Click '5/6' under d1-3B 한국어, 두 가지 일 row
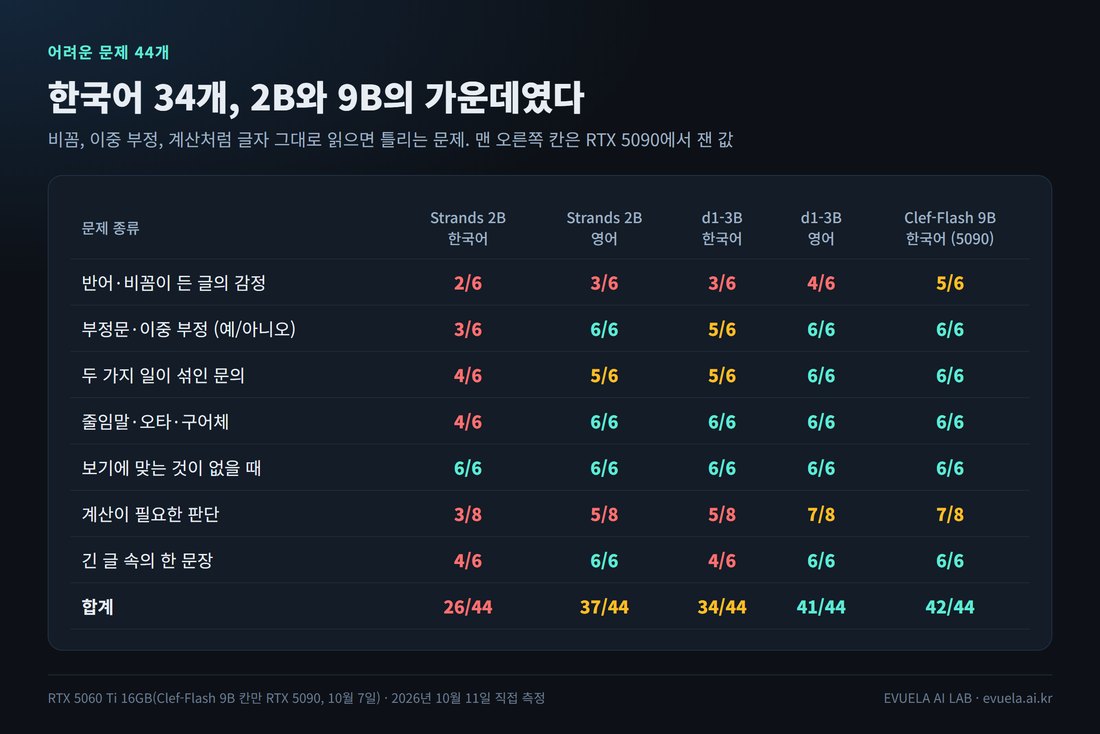Viewport: 1100px width, 734px height. tap(722, 375)
